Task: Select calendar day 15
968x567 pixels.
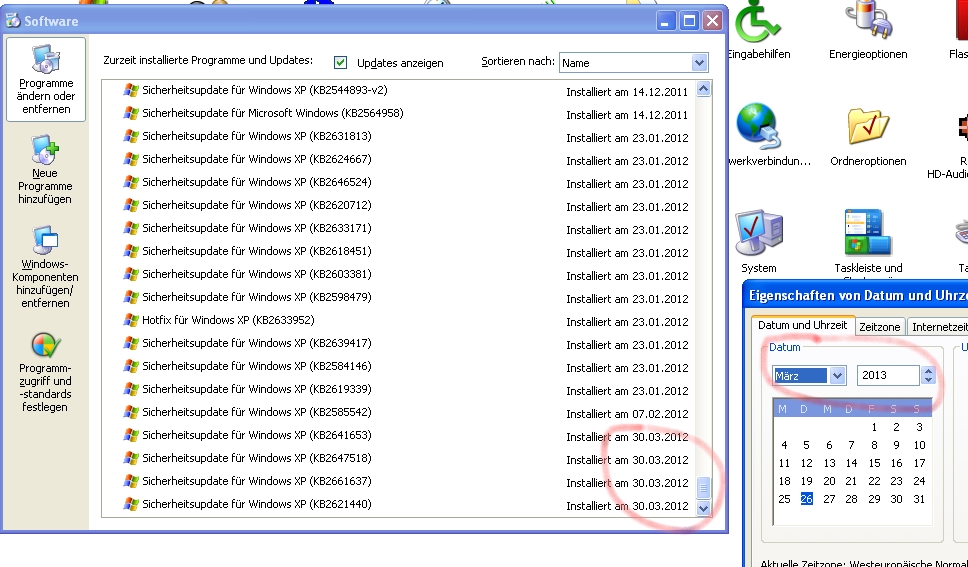Action: click(874, 463)
